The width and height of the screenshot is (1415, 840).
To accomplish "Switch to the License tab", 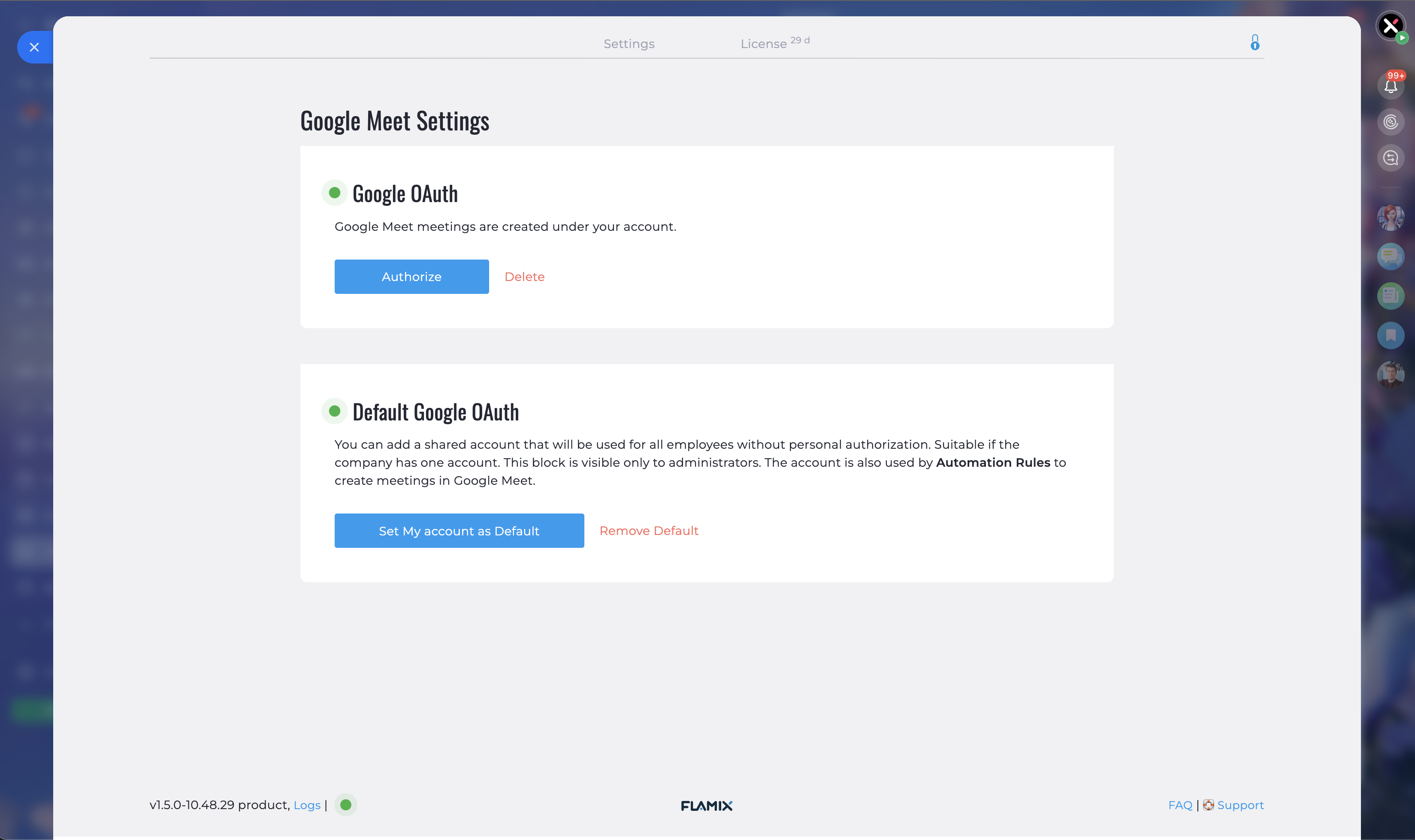I will (x=764, y=44).
